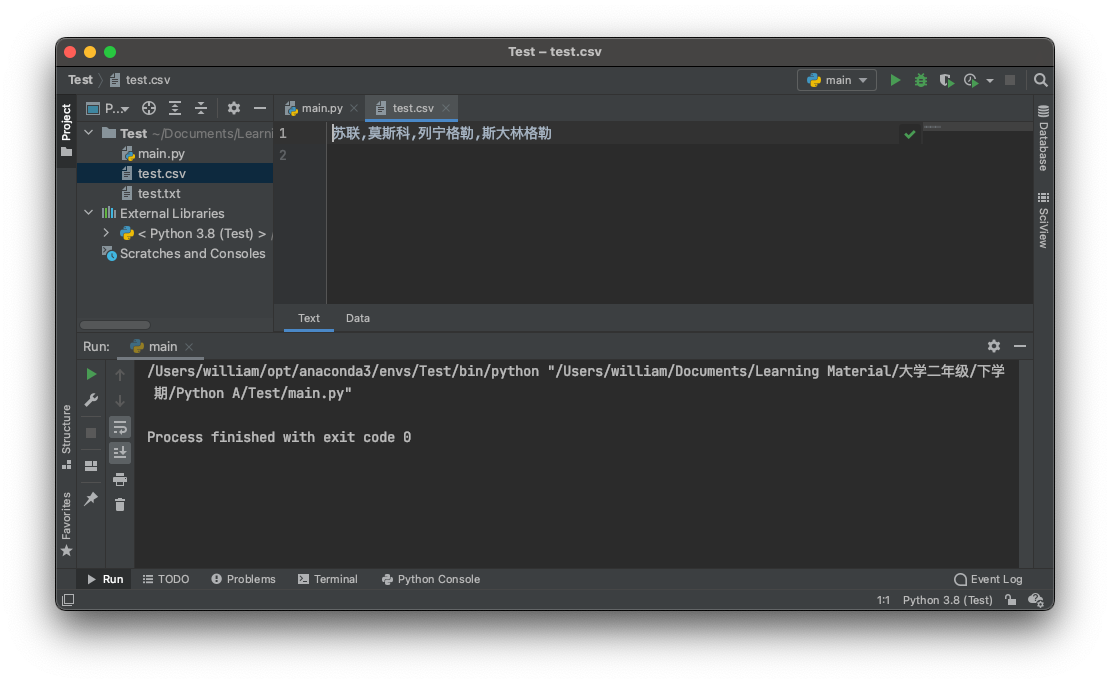The width and height of the screenshot is (1110, 684).
Task: Open the main run configuration dropdown
Action: [837, 80]
